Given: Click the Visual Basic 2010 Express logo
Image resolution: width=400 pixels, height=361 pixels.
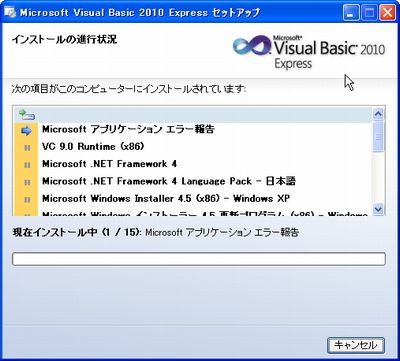Looking at the screenshot, I should pos(309,51).
